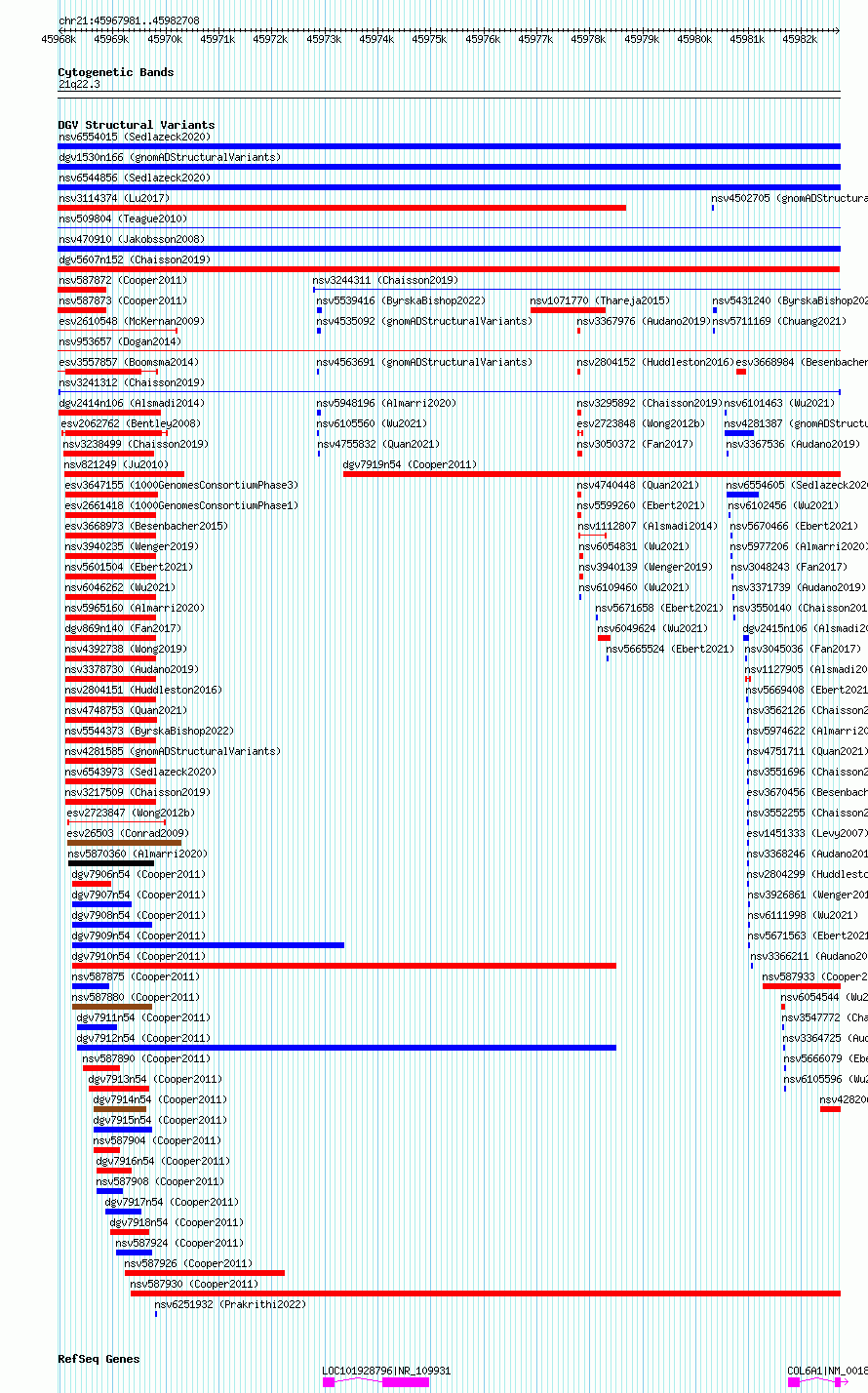Click dgv5607n152 (Chaisson2019) label
This screenshot has height=1393, width=868.
click(x=134, y=259)
